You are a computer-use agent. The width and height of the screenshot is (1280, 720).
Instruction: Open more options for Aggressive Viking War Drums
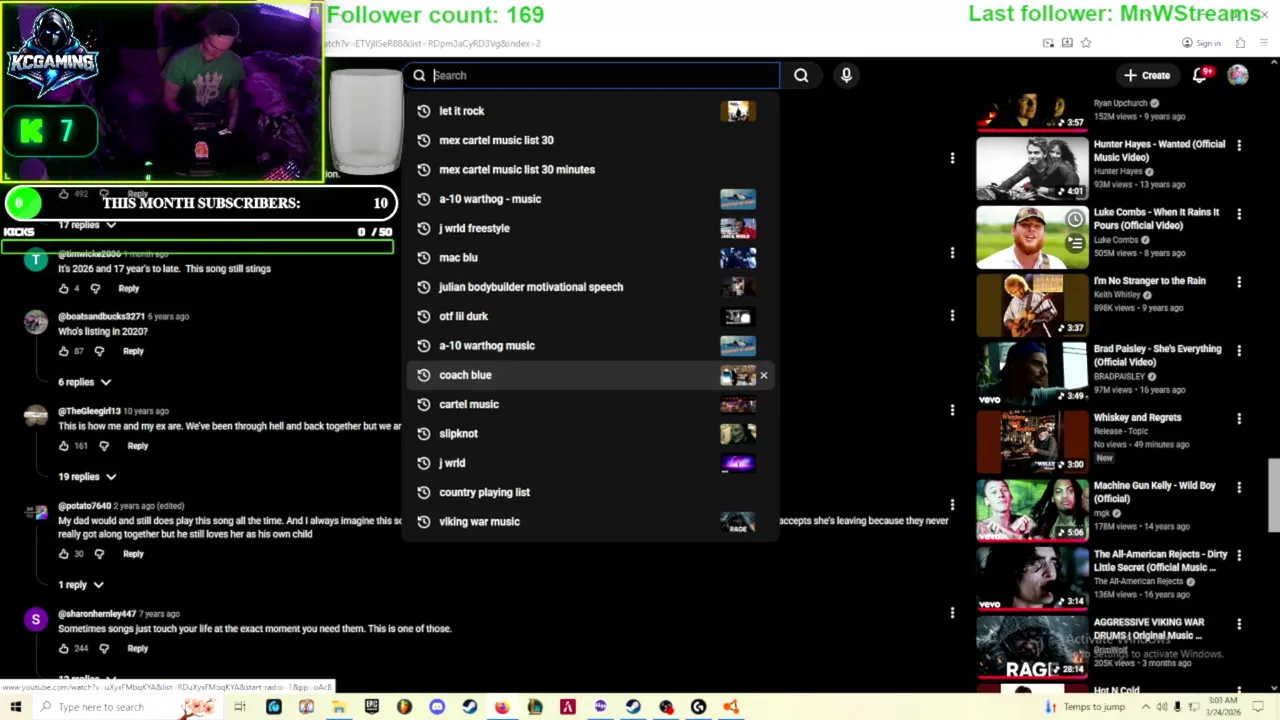point(1239,624)
